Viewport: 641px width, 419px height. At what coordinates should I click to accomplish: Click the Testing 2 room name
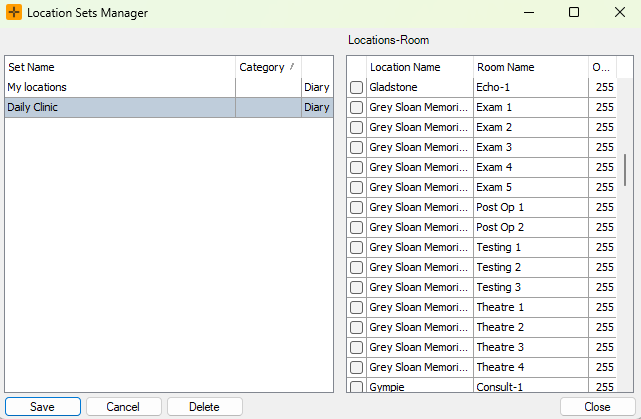(x=531, y=267)
